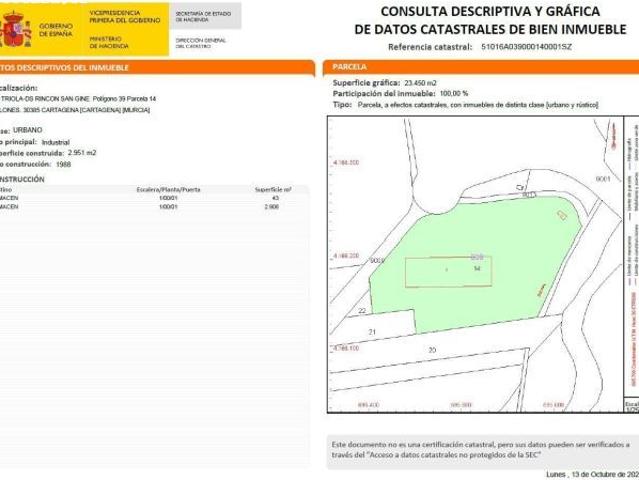Screen dimensions: 639x480
Task: Click the 'Referencia catastral:' label
Action: [430, 47]
